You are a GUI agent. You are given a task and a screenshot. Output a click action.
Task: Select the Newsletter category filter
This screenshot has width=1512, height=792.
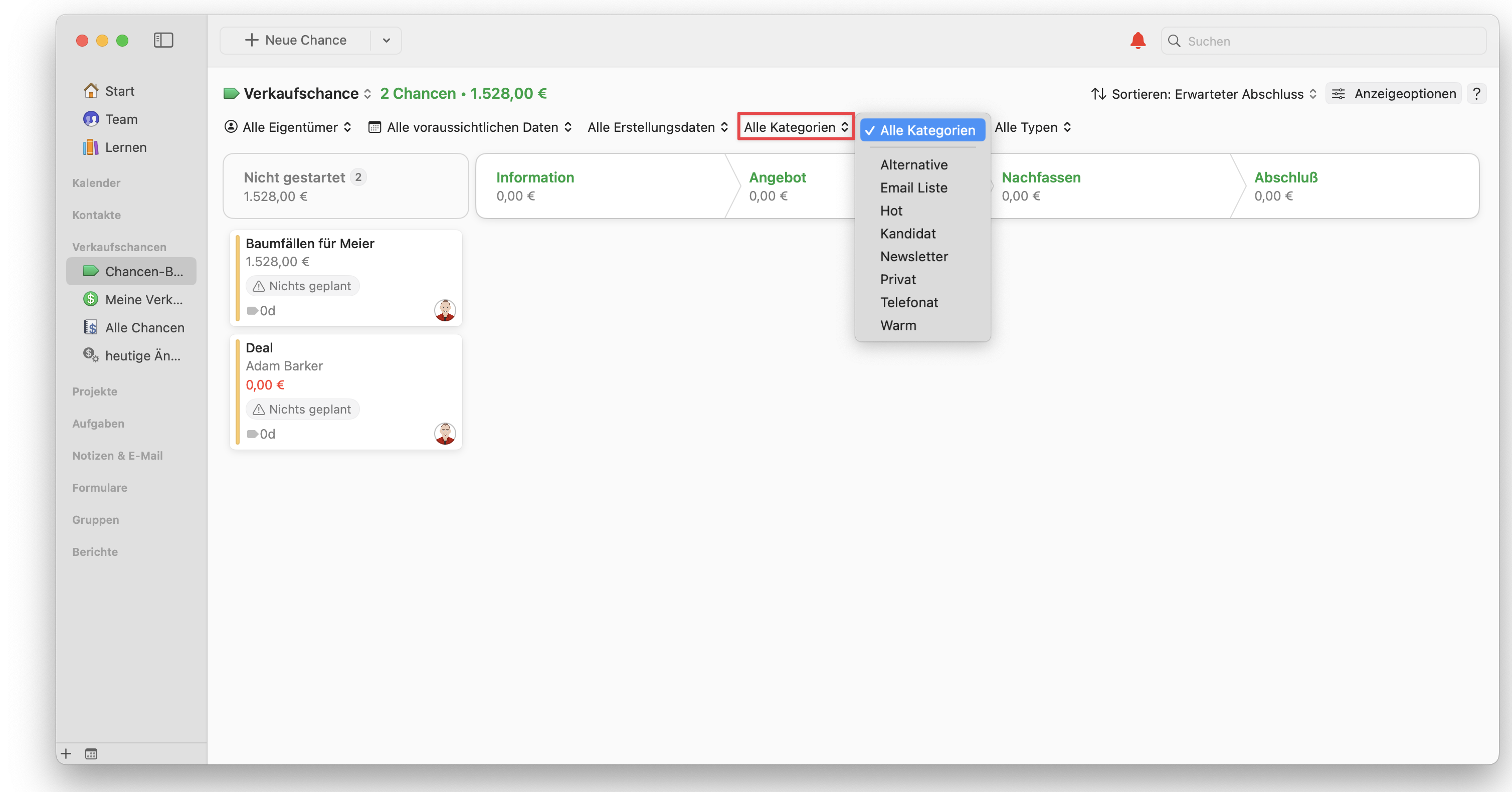914,256
